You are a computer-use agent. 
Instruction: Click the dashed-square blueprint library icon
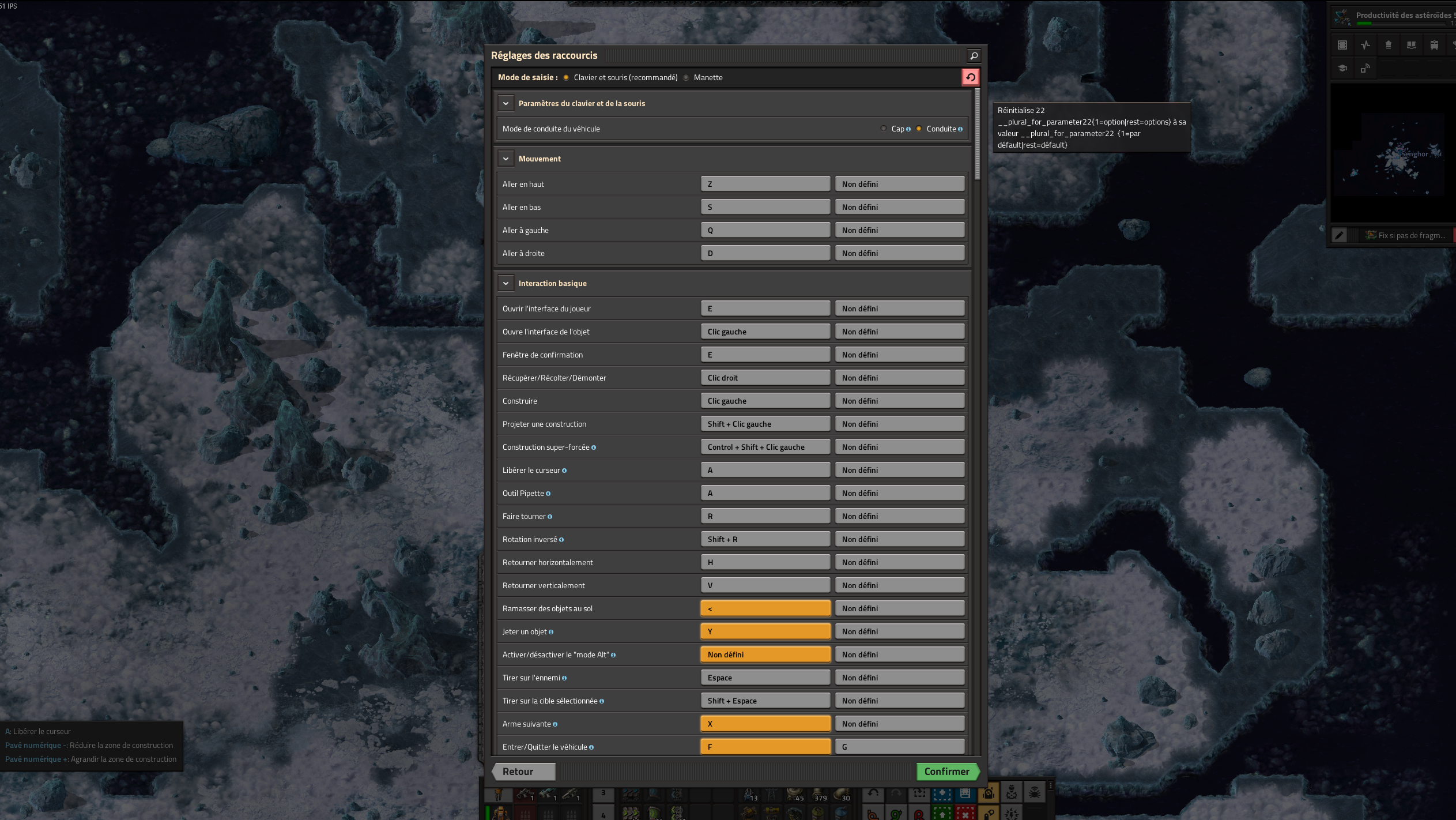tap(1342, 45)
